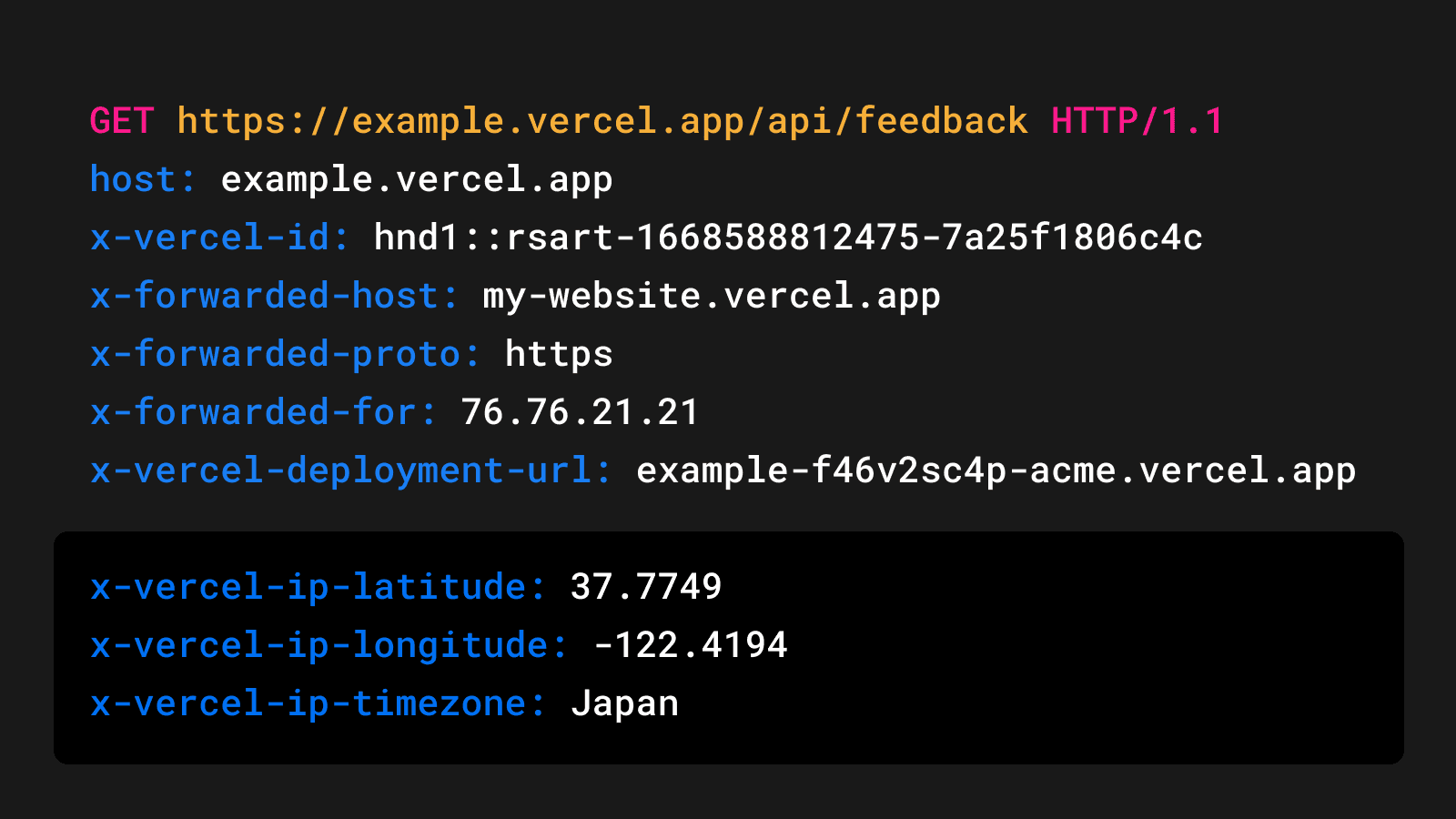Select the -122.4194 longitude value
The width and height of the screenshot is (1456, 819).
pyautogui.click(x=690, y=645)
